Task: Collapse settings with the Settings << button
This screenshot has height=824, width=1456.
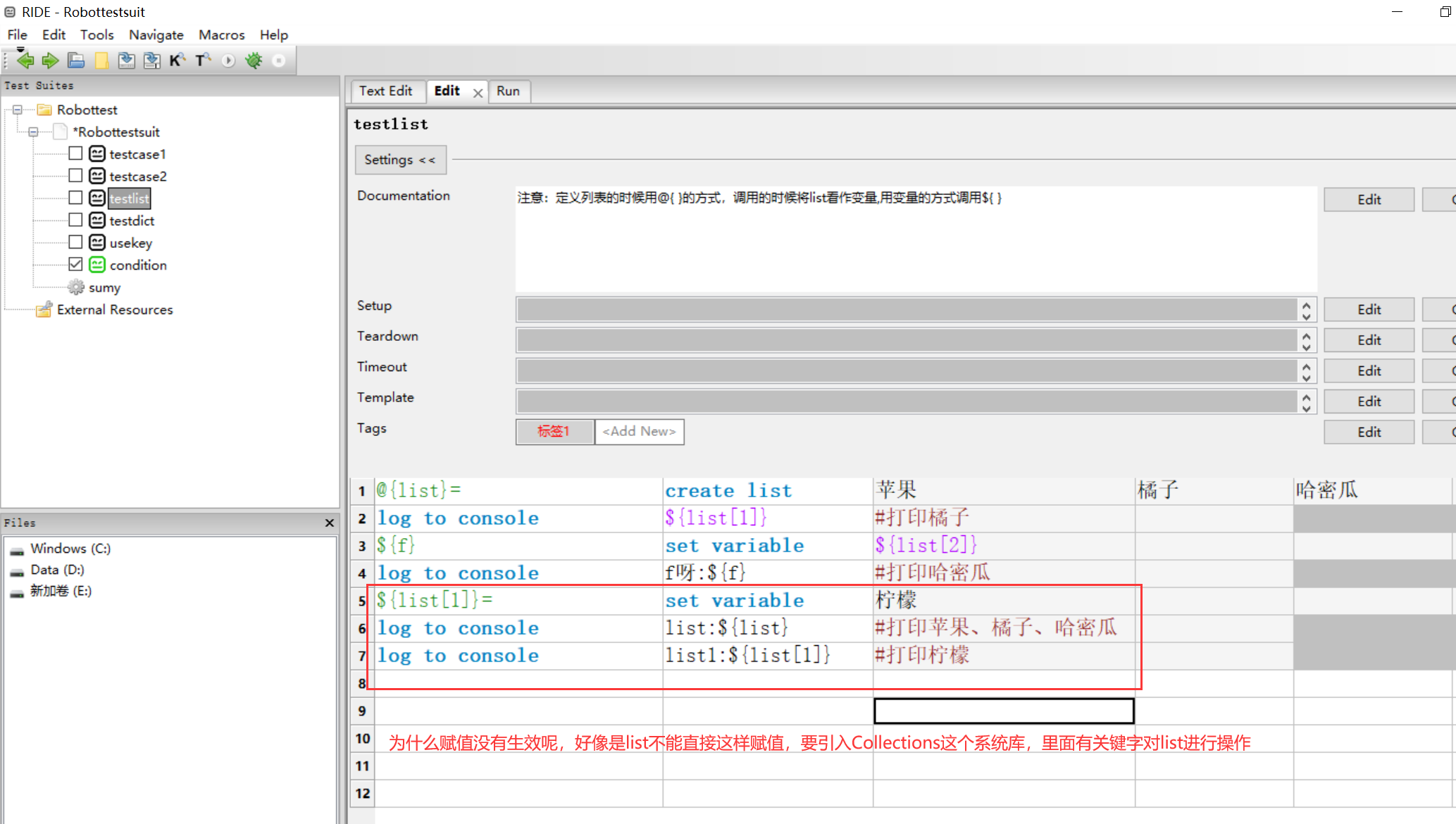Action: [400, 160]
